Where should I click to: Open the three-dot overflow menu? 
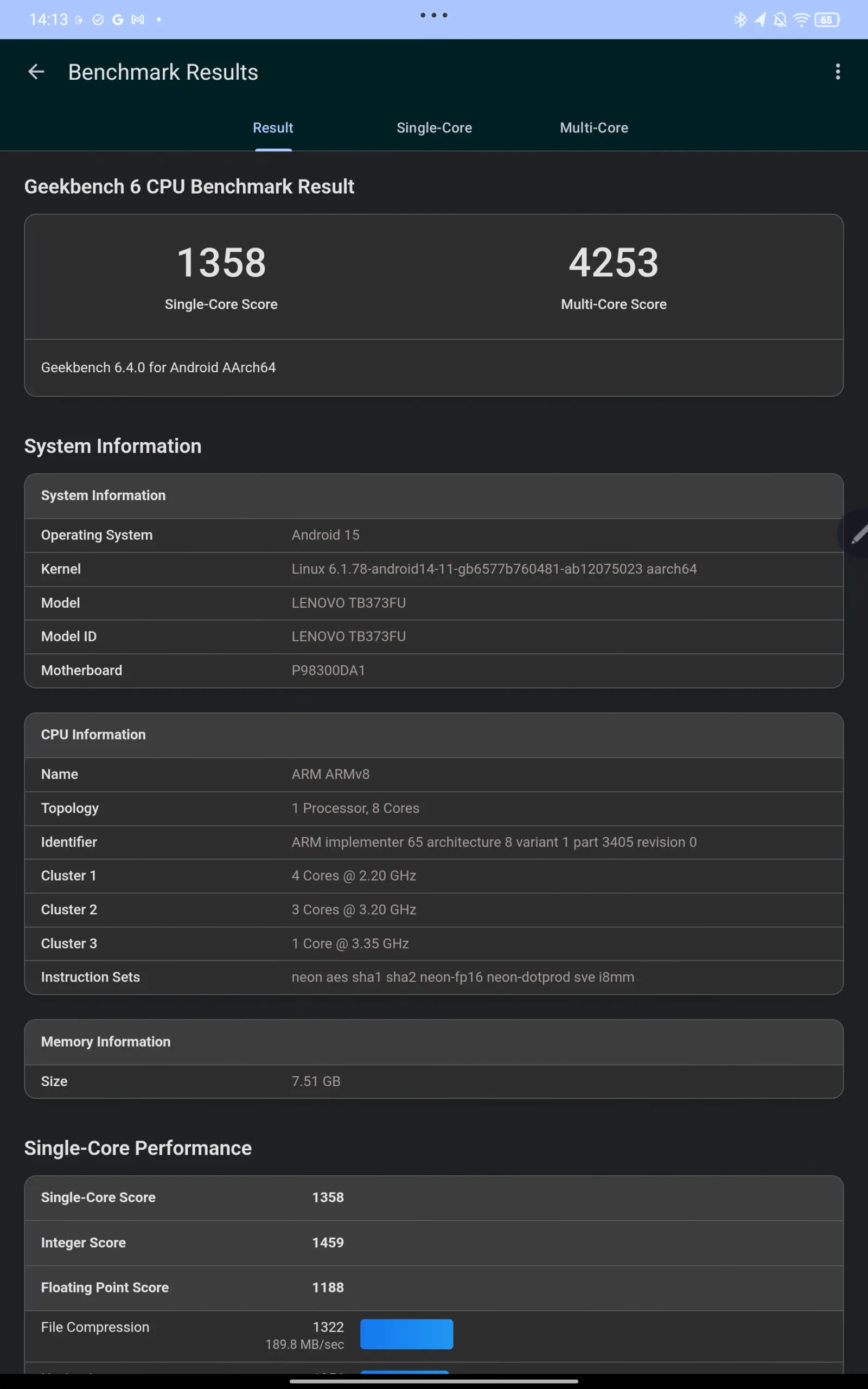838,72
